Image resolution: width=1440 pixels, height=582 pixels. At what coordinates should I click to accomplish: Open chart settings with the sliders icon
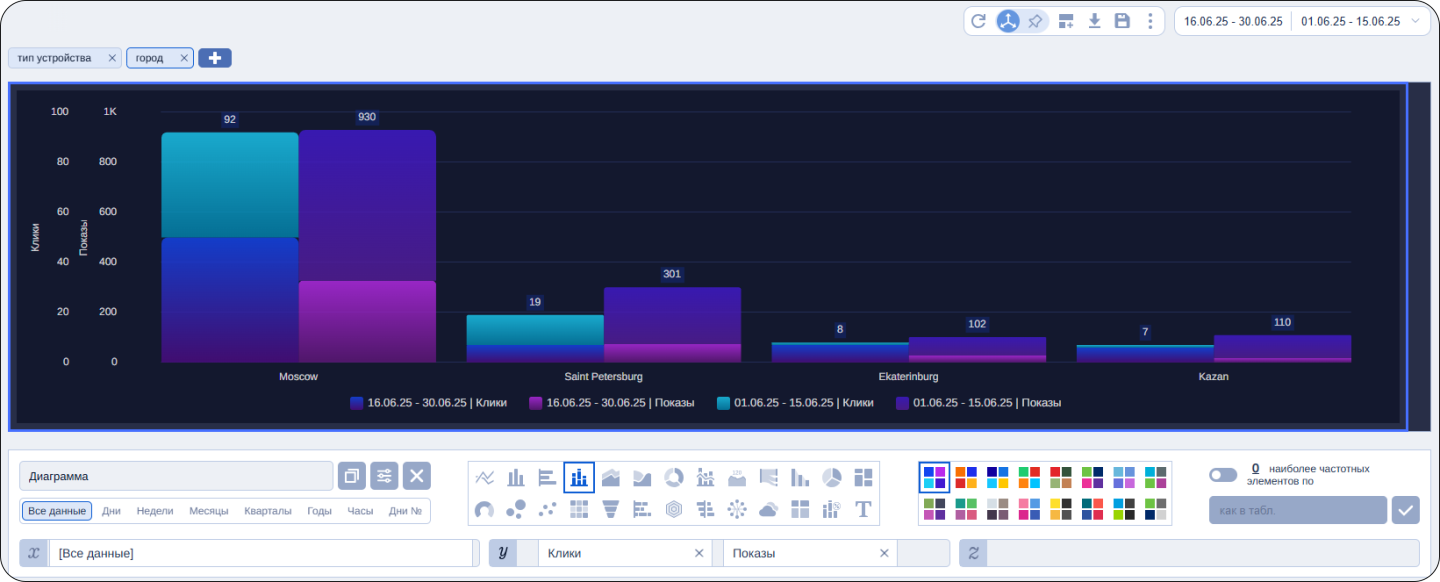(x=384, y=476)
